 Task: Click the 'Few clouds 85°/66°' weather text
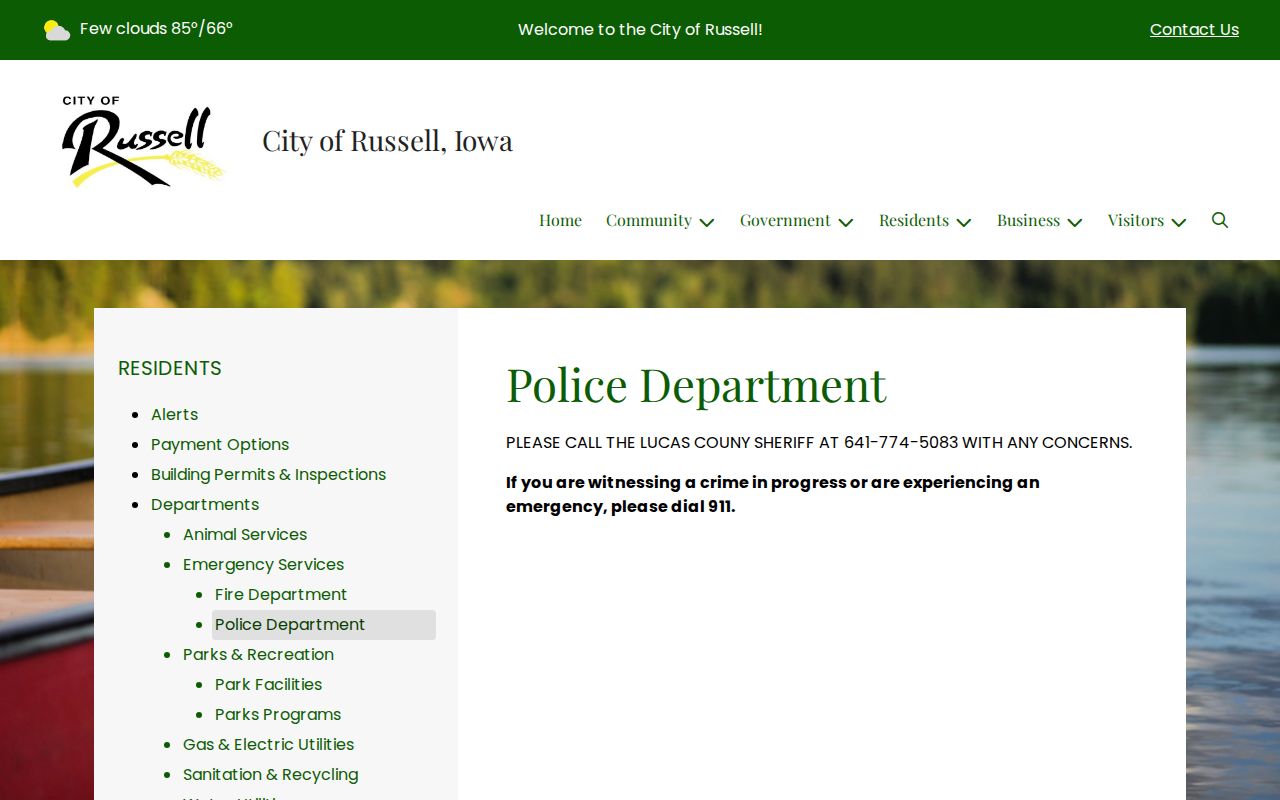pyautogui.click(x=156, y=29)
